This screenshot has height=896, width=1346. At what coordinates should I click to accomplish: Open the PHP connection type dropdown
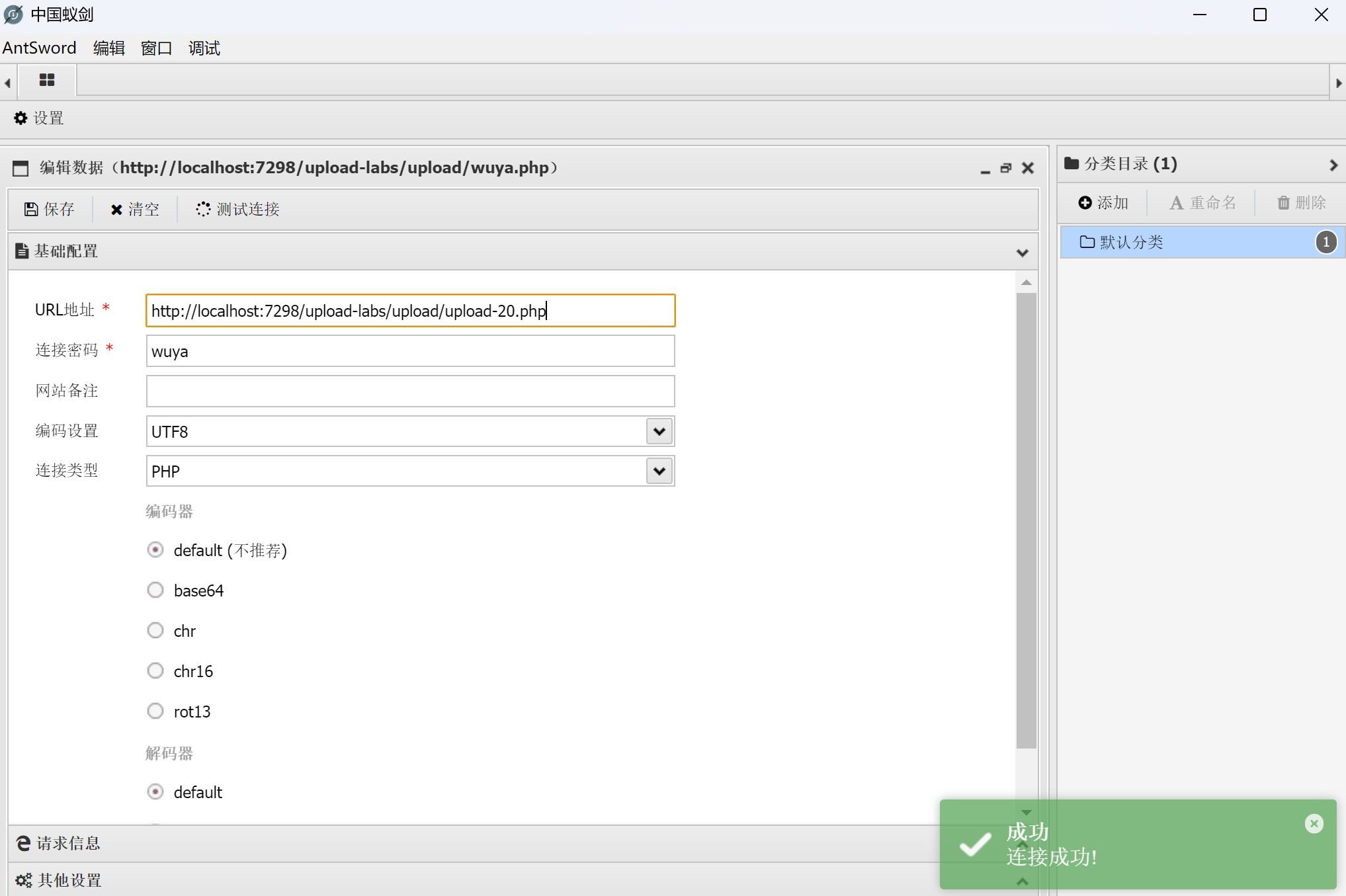(x=659, y=471)
